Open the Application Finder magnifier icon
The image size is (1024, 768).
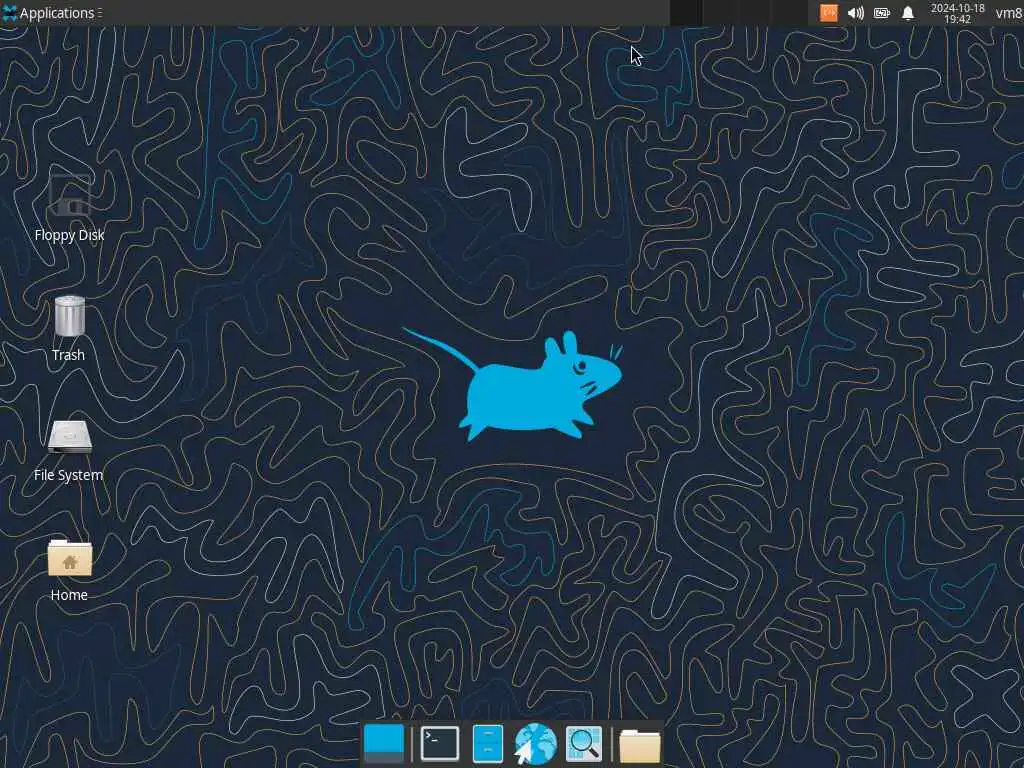coord(583,743)
